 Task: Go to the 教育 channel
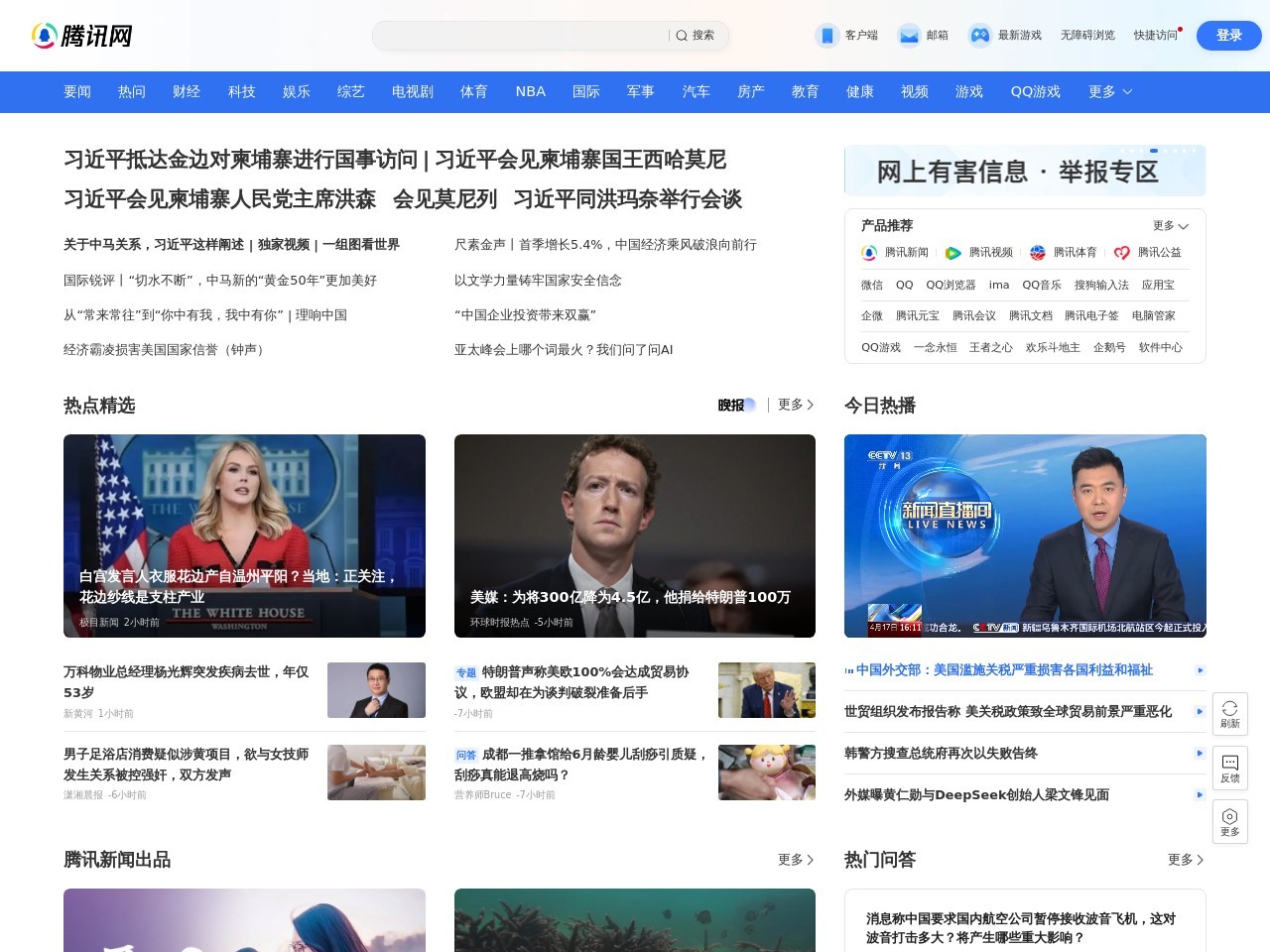806,91
